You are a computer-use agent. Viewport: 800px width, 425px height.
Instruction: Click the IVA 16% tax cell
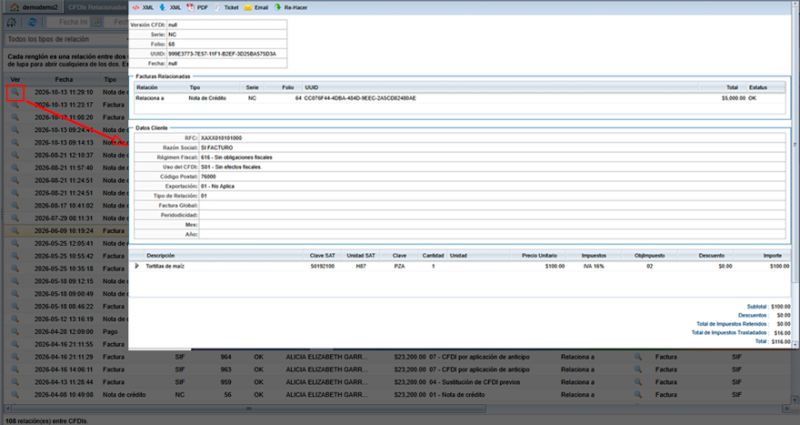pos(593,266)
